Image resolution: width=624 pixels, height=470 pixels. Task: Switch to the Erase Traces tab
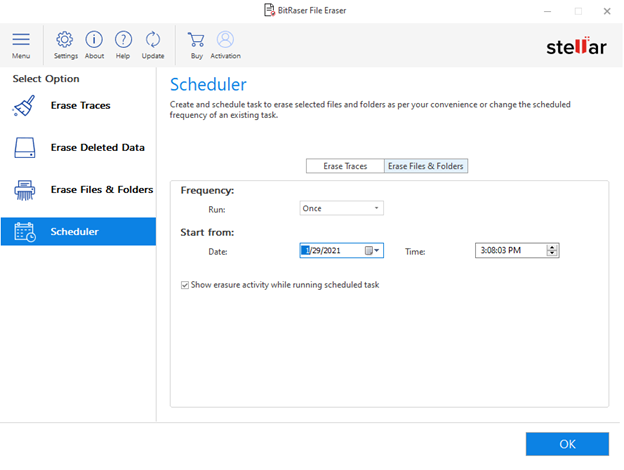point(345,166)
